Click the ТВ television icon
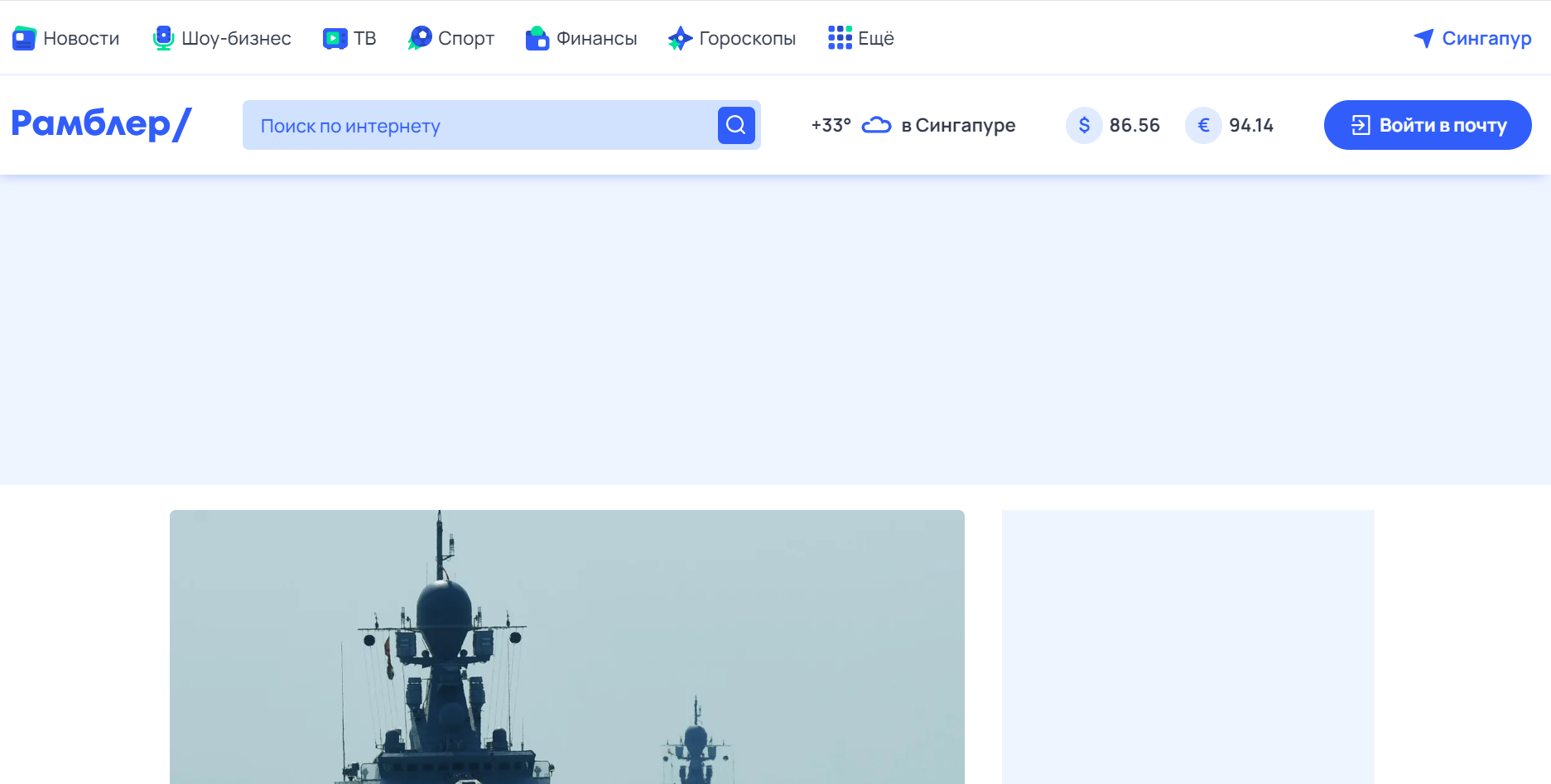1551x784 pixels. pos(335,38)
